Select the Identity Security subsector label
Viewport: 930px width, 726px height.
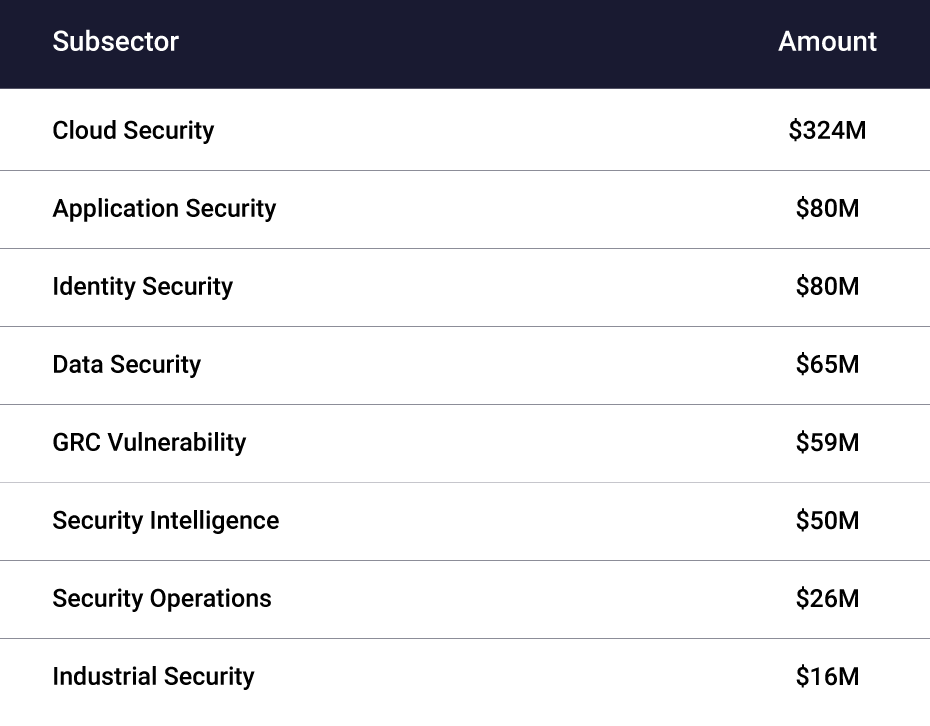(x=142, y=287)
